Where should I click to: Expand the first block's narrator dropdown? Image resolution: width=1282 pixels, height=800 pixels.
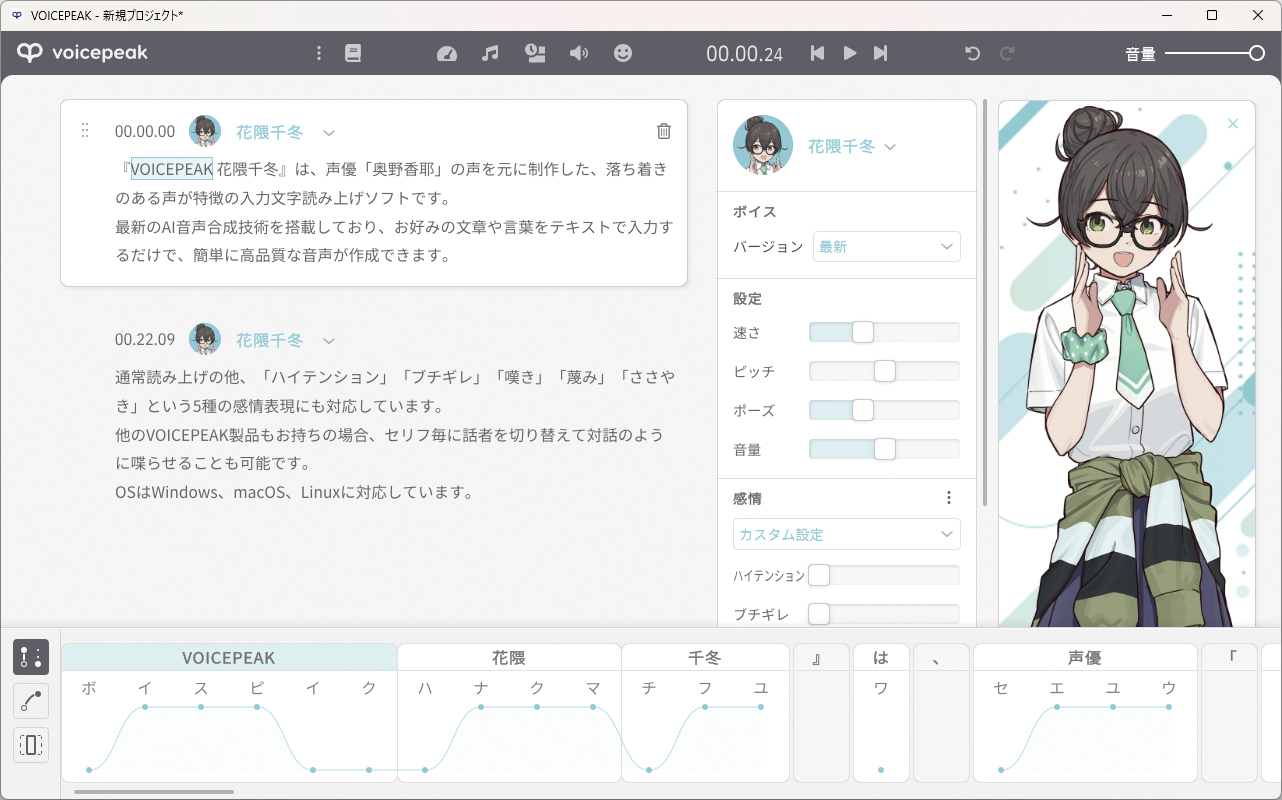[x=329, y=132]
